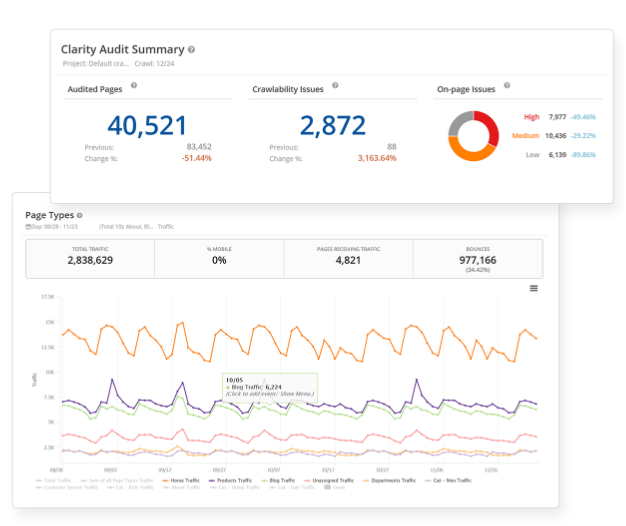Open the chart hamburger menu

pyautogui.click(x=534, y=288)
